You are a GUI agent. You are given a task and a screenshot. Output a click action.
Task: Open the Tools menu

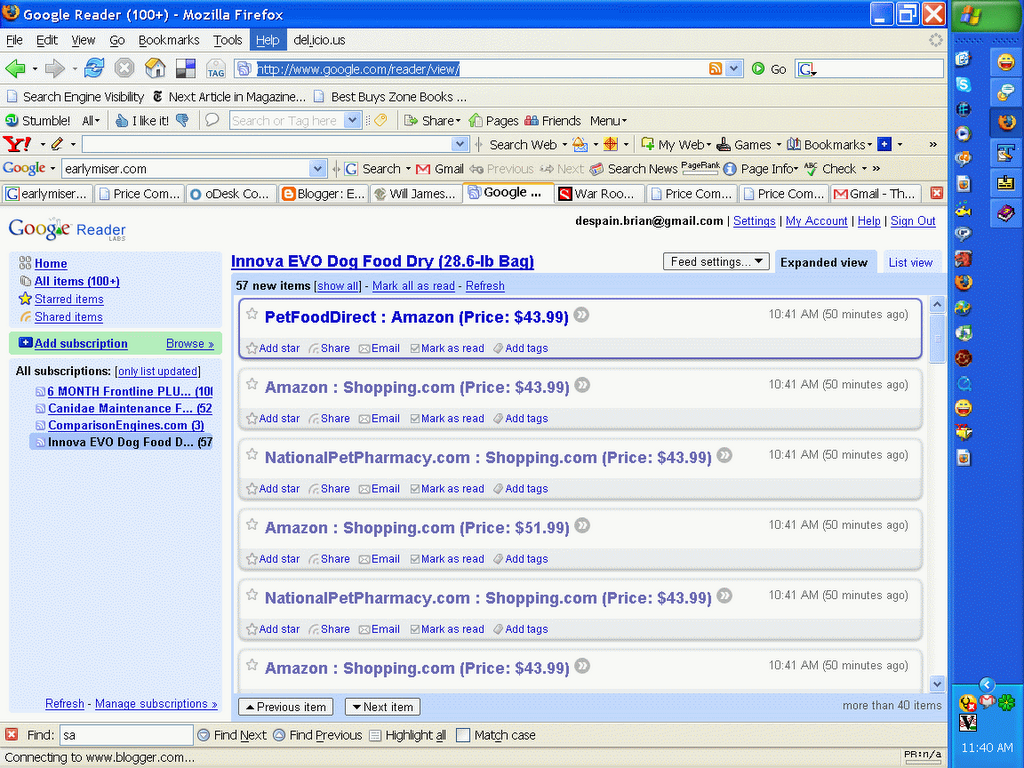(227, 40)
